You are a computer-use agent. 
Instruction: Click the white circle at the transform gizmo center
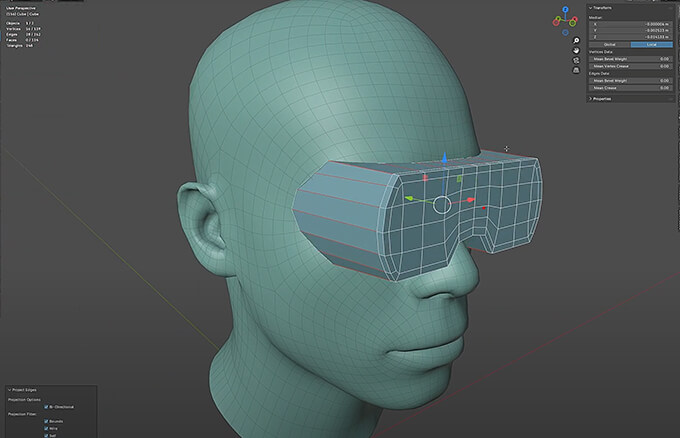click(442, 205)
